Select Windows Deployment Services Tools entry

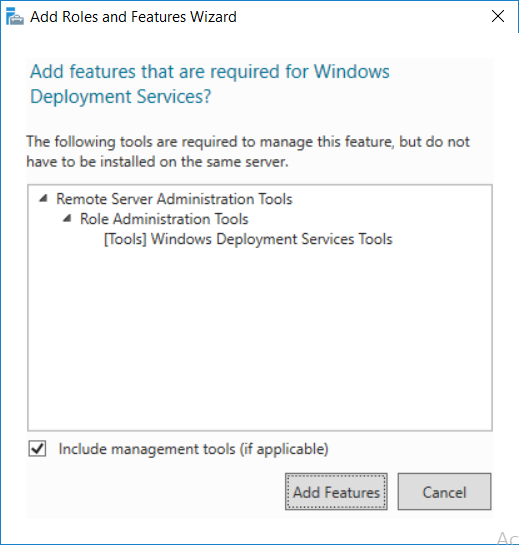(x=248, y=239)
